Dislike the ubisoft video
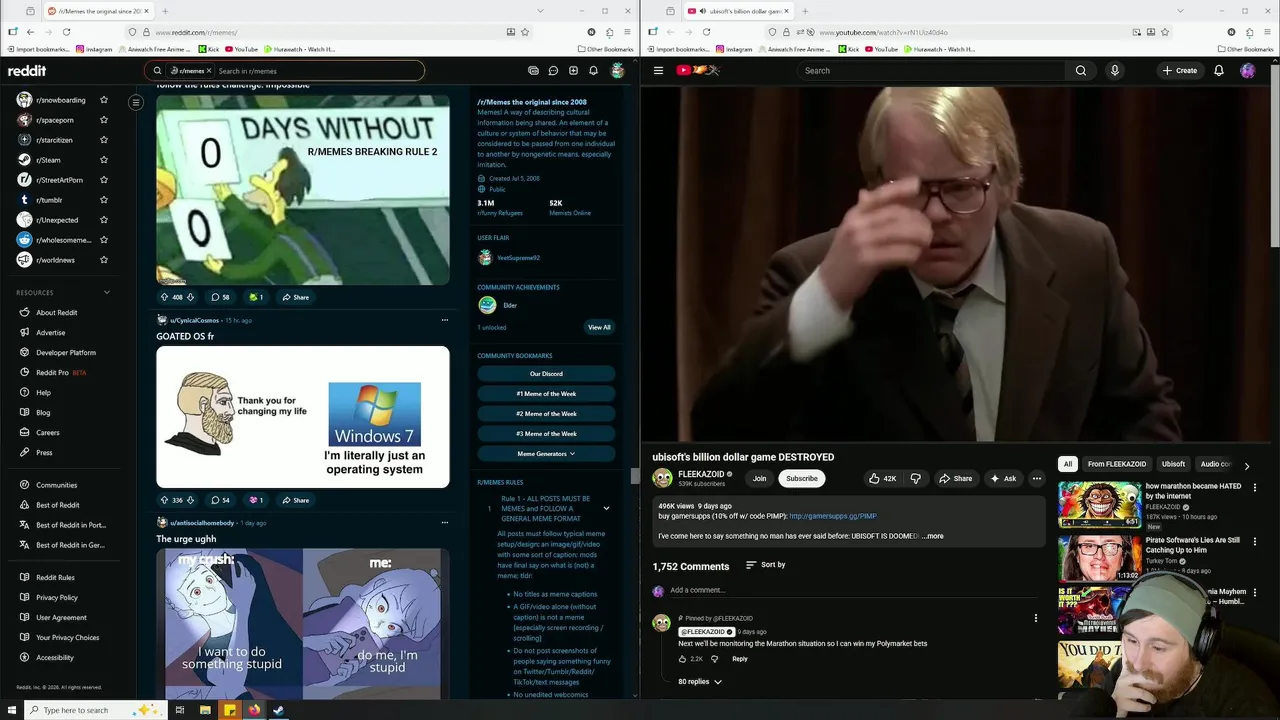The width and height of the screenshot is (1280, 720). pyautogui.click(x=915, y=478)
